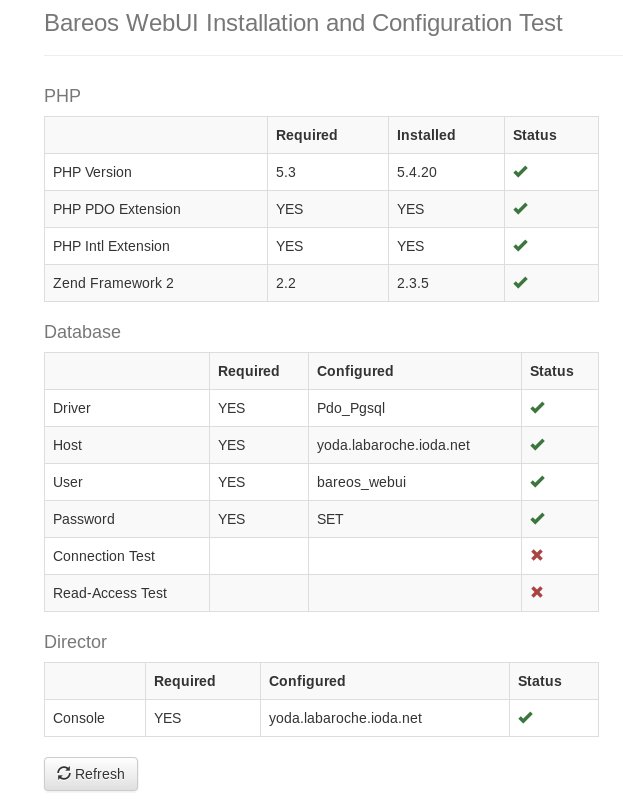Click the Director Console status checkmark
This screenshot has width=623, height=808.
click(x=525, y=718)
